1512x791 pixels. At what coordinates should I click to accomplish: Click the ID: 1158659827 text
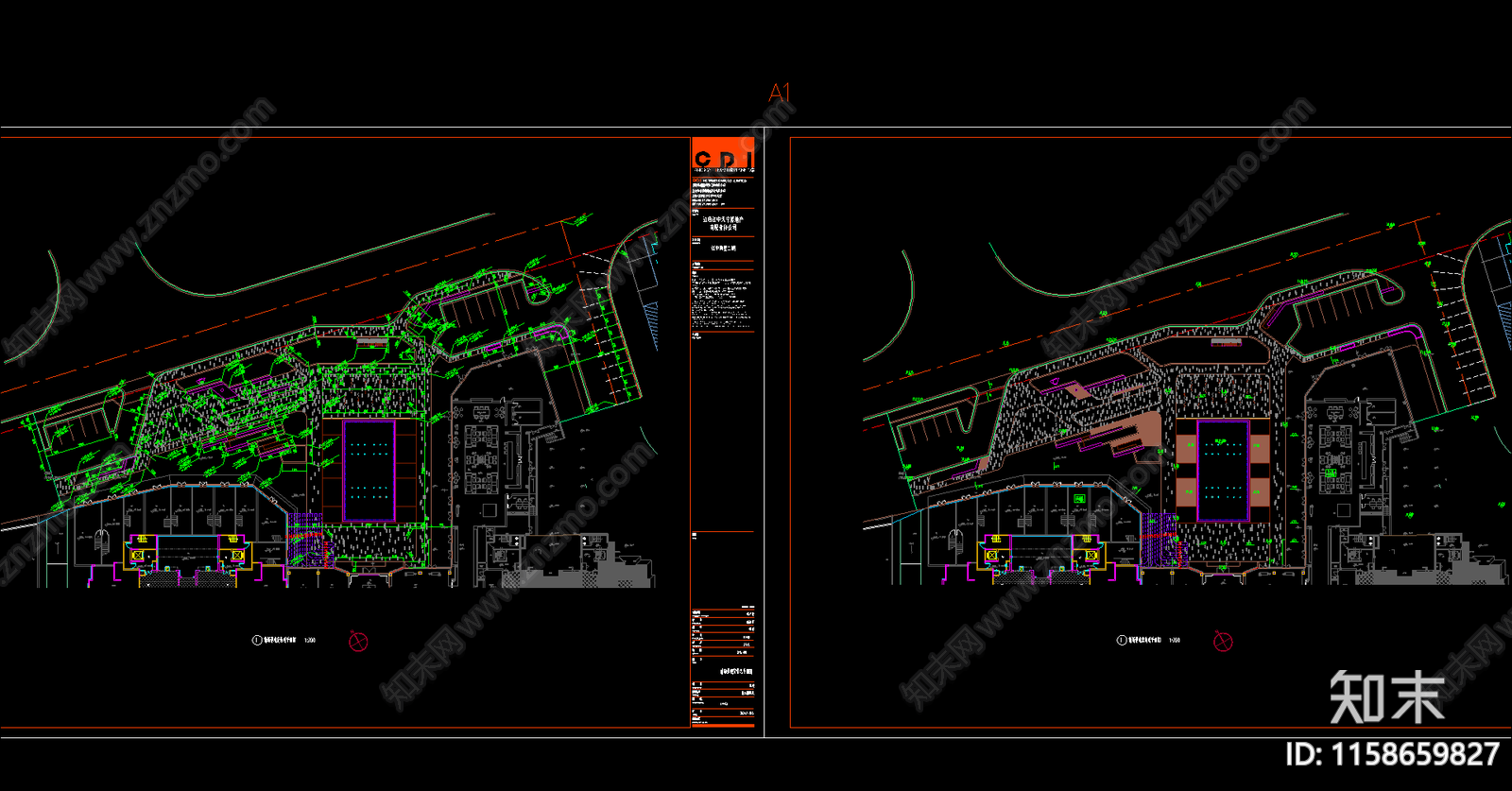pos(1392,754)
